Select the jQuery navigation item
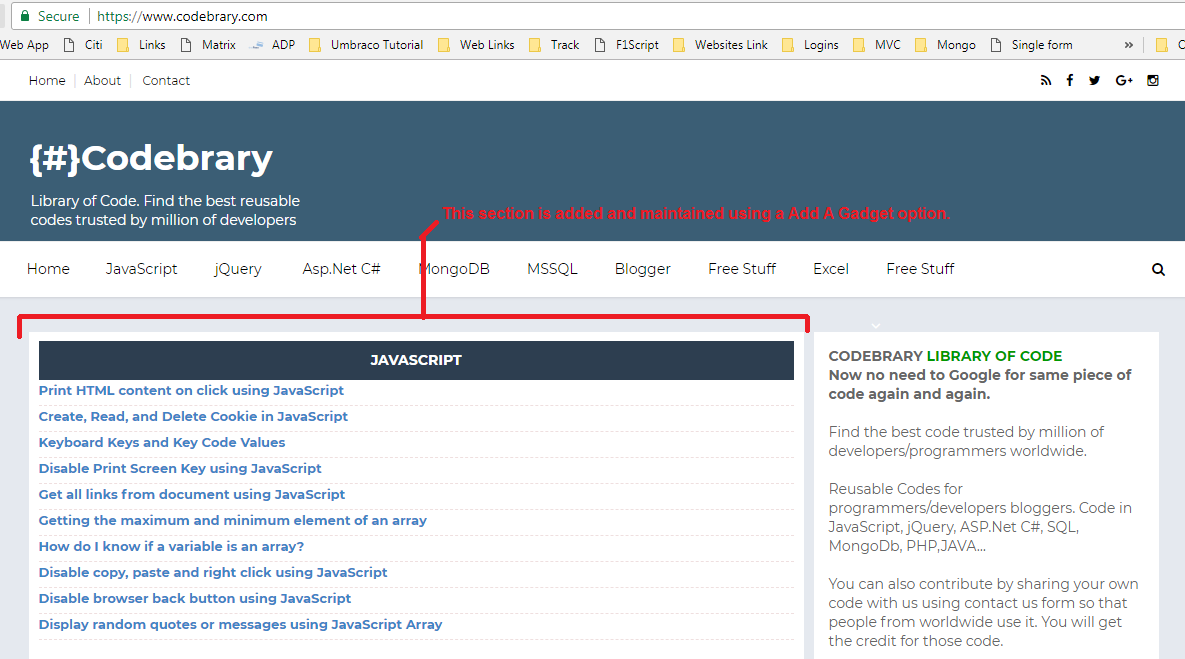This screenshot has height=659, width=1185. [x=238, y=269]
